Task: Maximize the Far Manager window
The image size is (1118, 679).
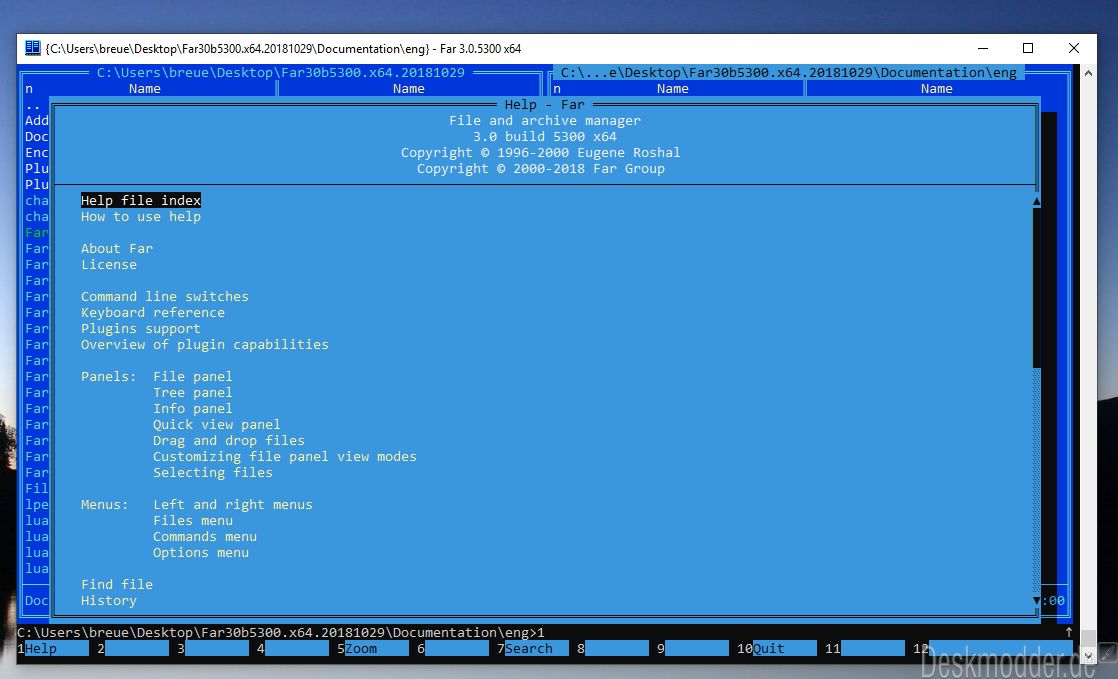Action: (1027, 48)
